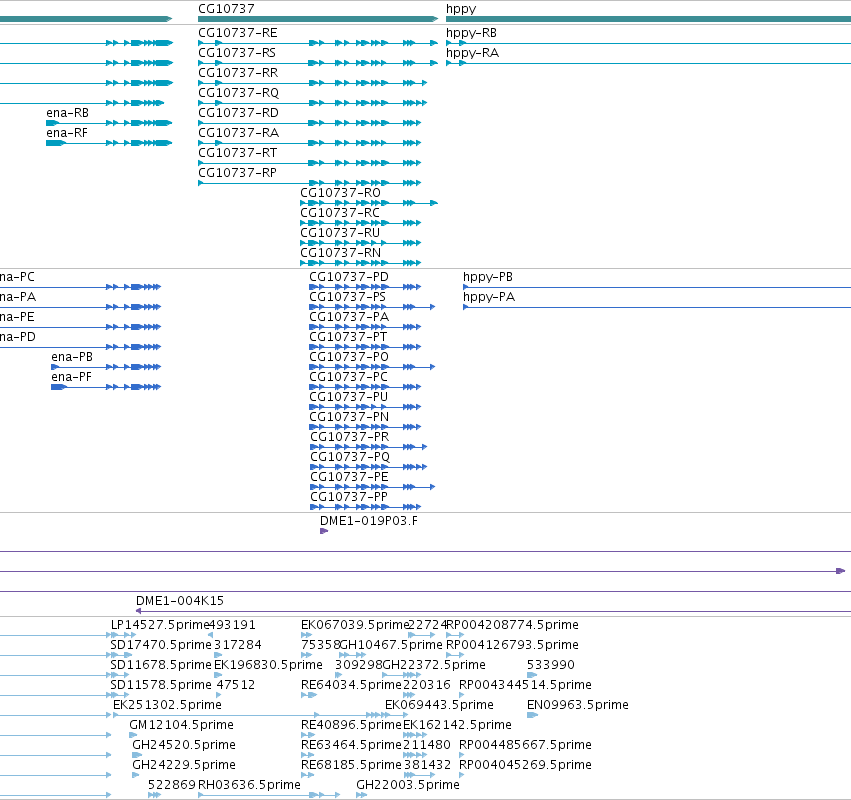Click the ena-RF transcript label
This screenshot has height=800, width=851.
pos(67,133)
